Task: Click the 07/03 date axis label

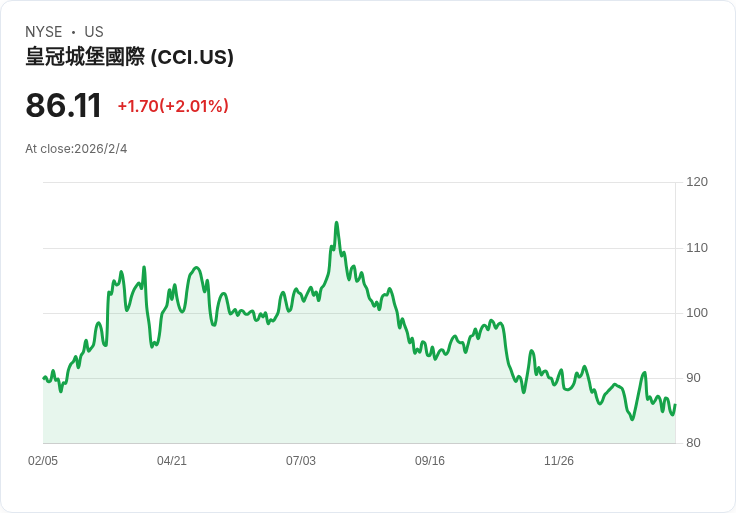Action: point(301,461)
